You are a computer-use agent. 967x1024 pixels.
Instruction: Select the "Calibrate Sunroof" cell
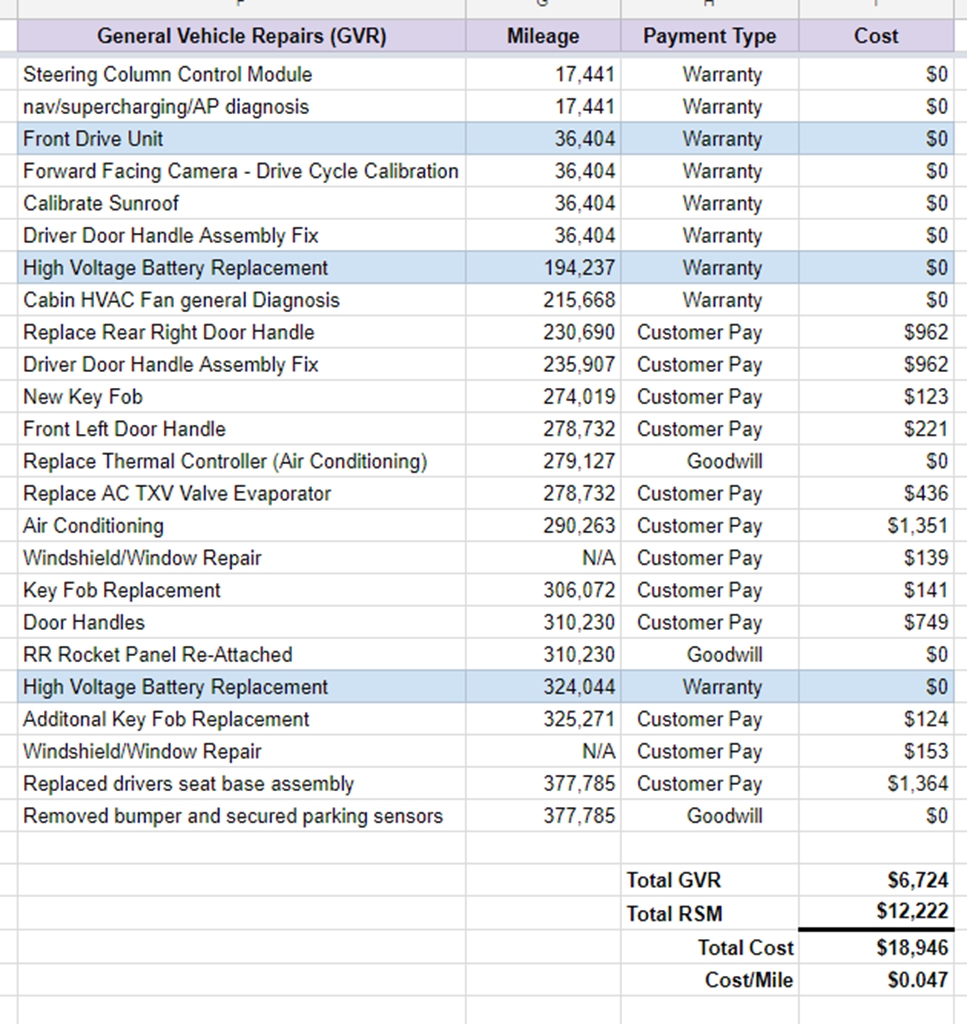coord(242,203)
